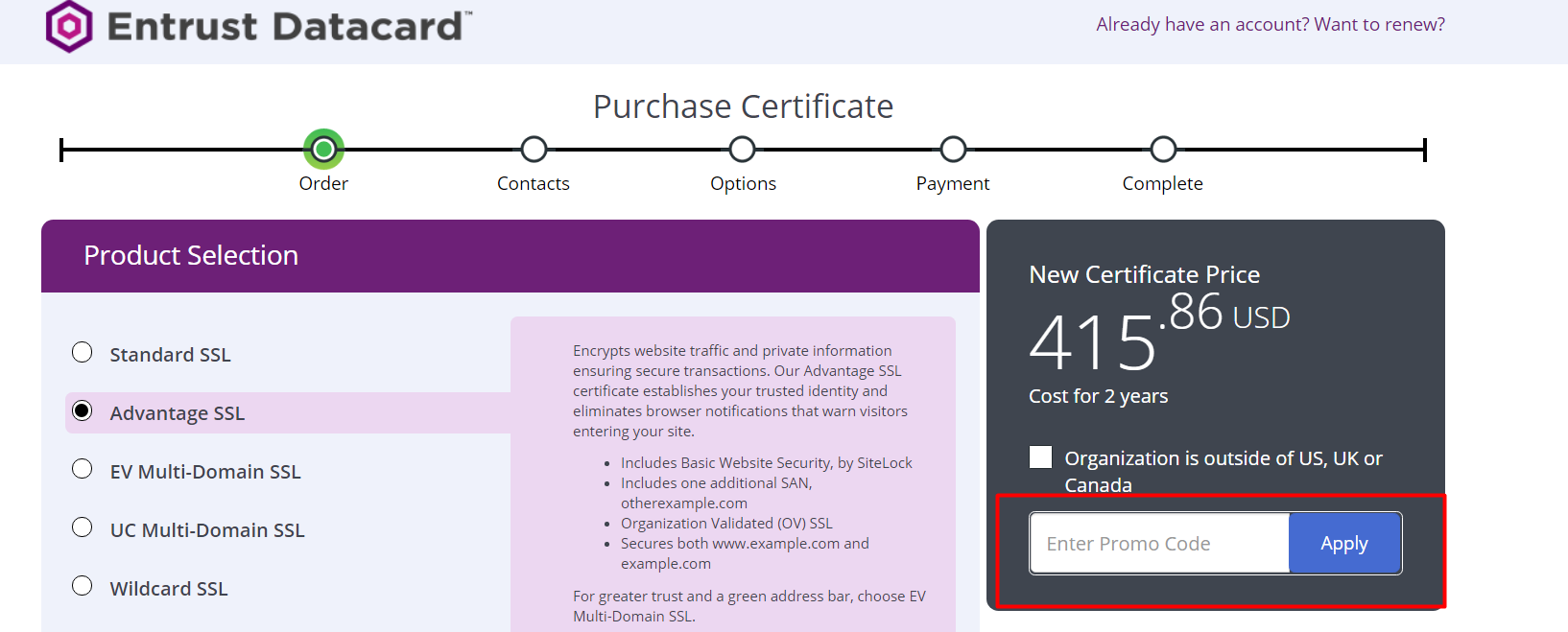Apply the promo code
1568x632 pixels.
1344,544
